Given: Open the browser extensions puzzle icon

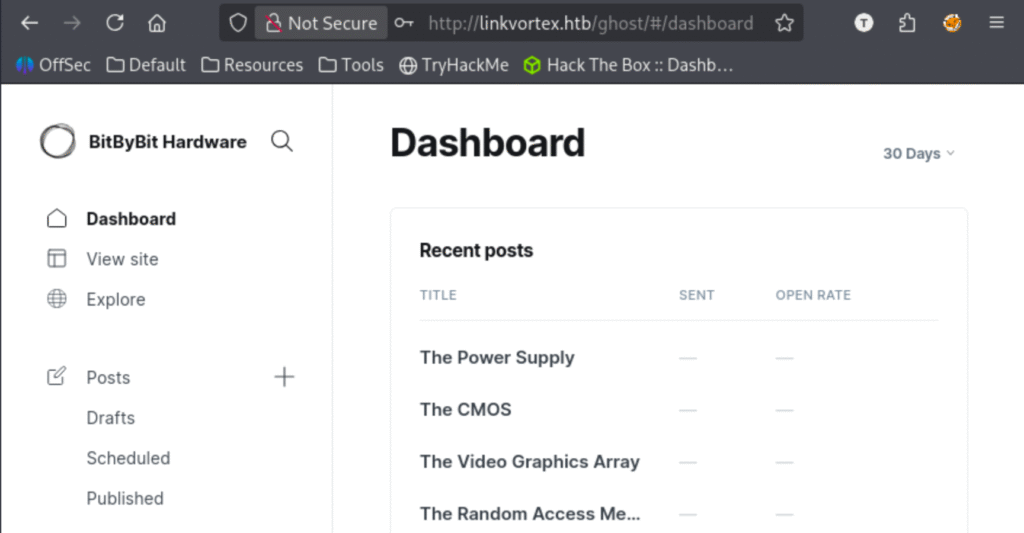Looking at the screenshot, I should (907, 23).
